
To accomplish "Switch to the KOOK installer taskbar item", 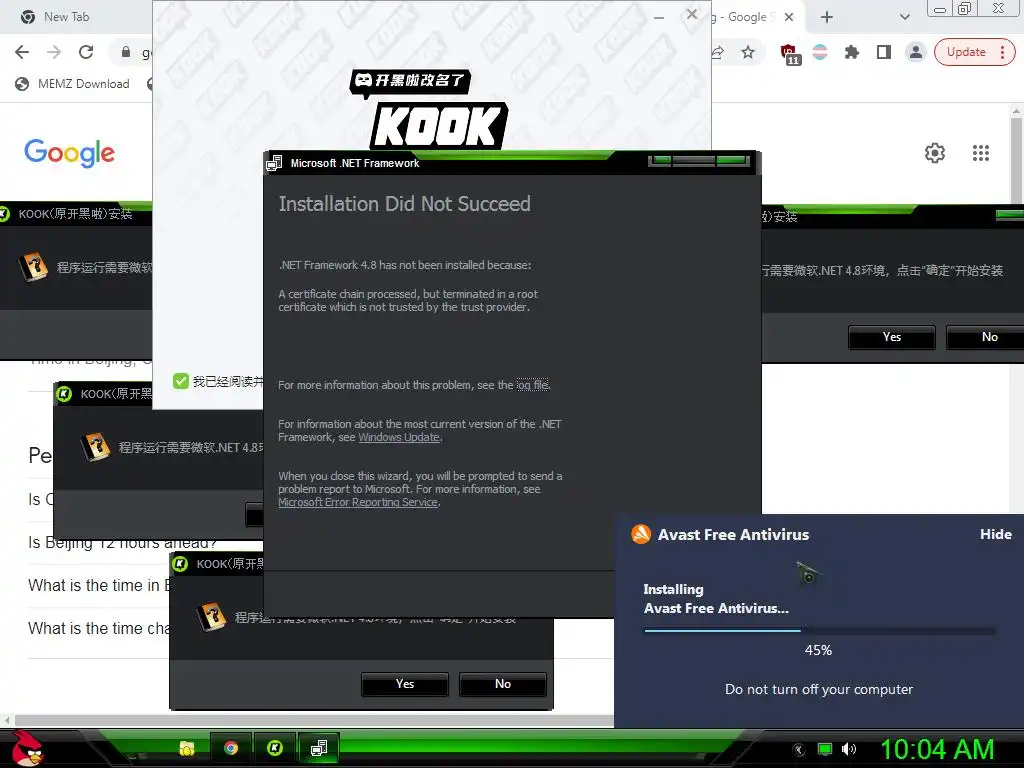I will 275,748.
